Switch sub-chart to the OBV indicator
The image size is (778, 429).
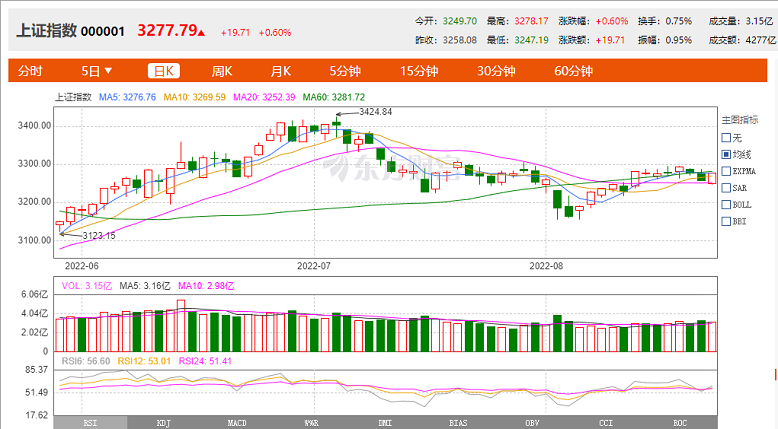(532, 423)
